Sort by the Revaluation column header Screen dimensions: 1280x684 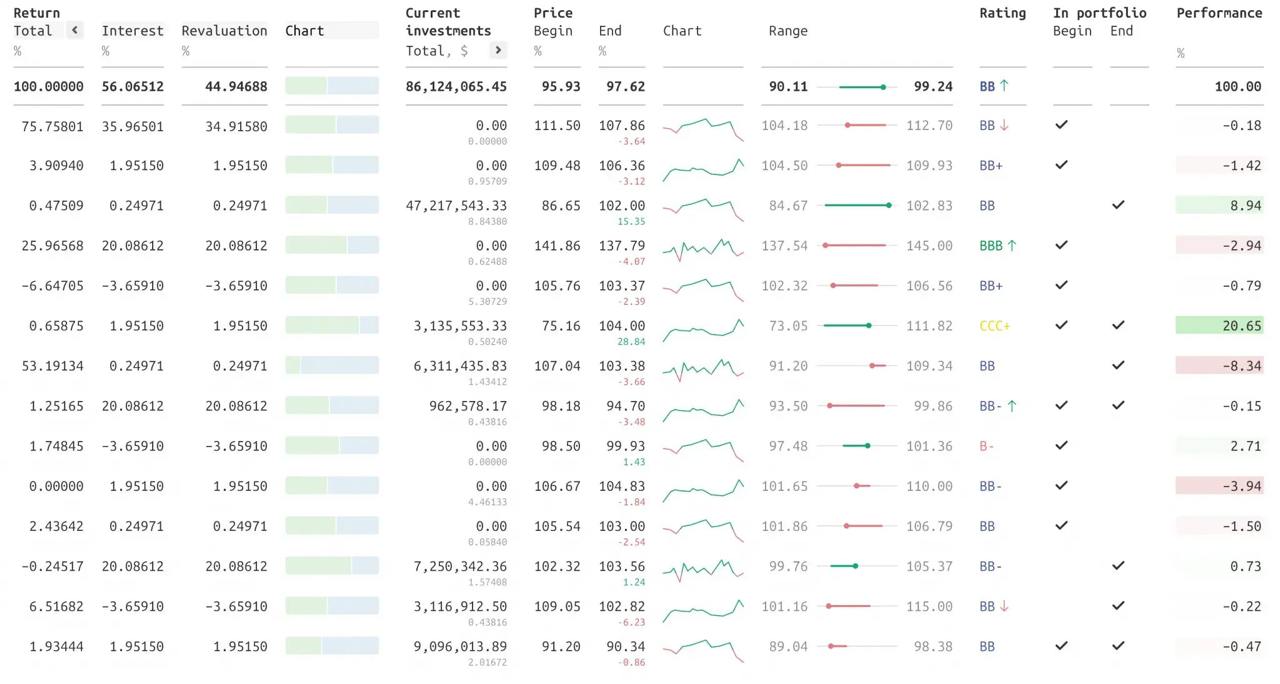coord(224,31)
